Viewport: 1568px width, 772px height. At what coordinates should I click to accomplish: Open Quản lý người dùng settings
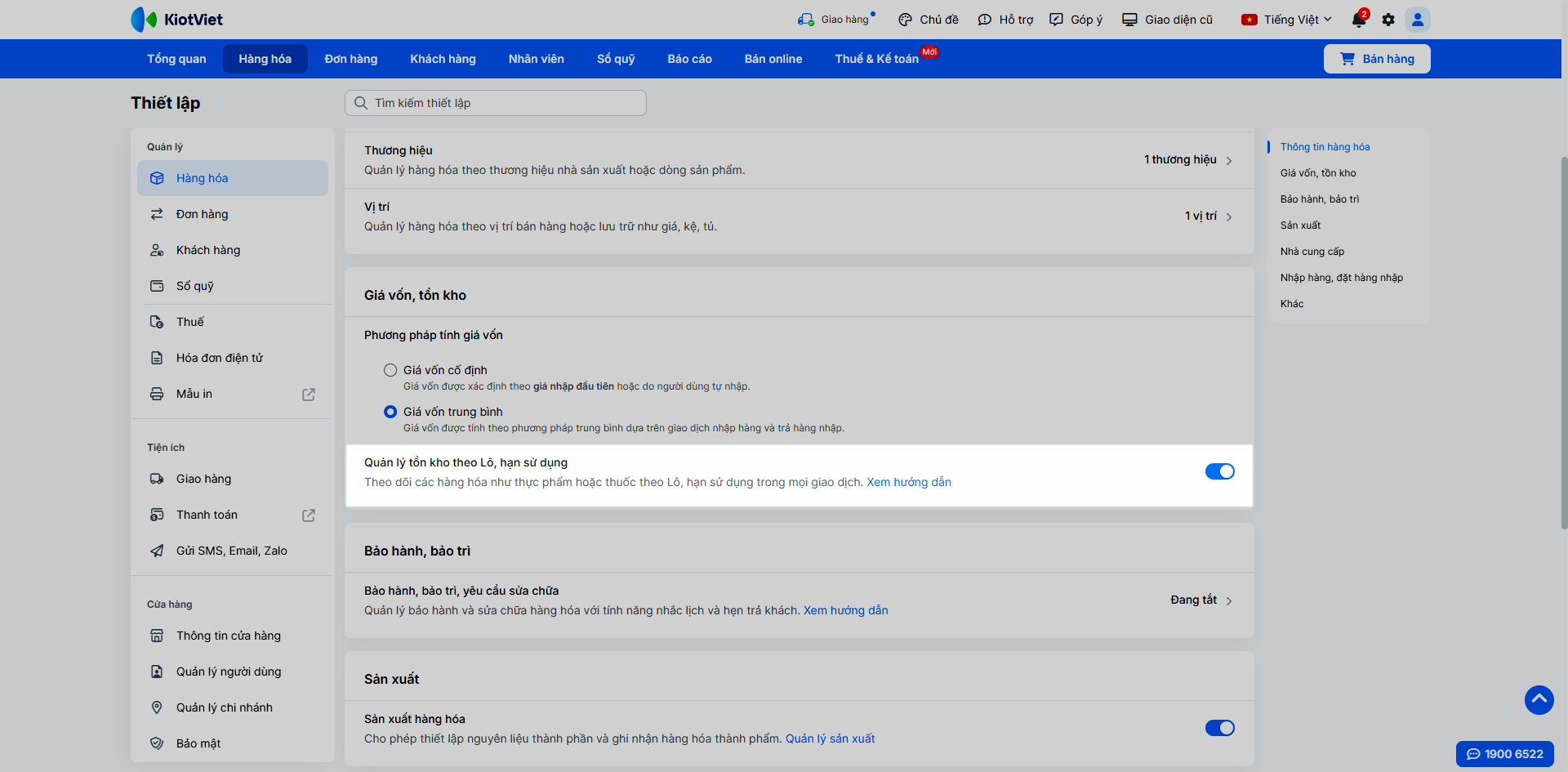click(x=233, y=672)
